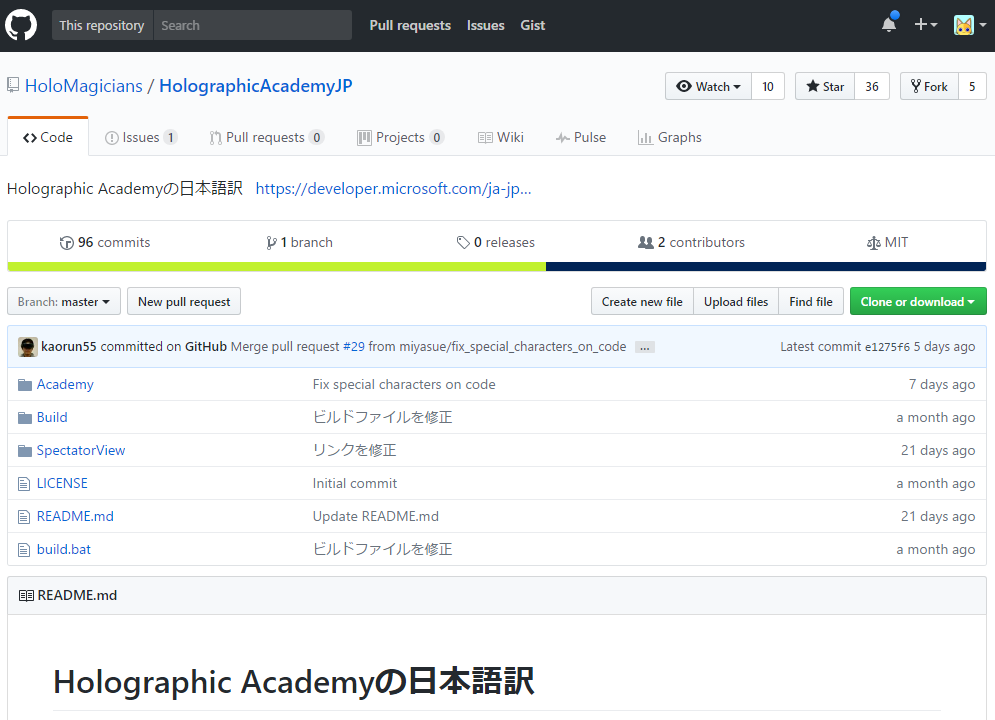This screenshot has height=720, width=995.
Task: Open the リンクを修正 commit message
Action: click(355, 450)
